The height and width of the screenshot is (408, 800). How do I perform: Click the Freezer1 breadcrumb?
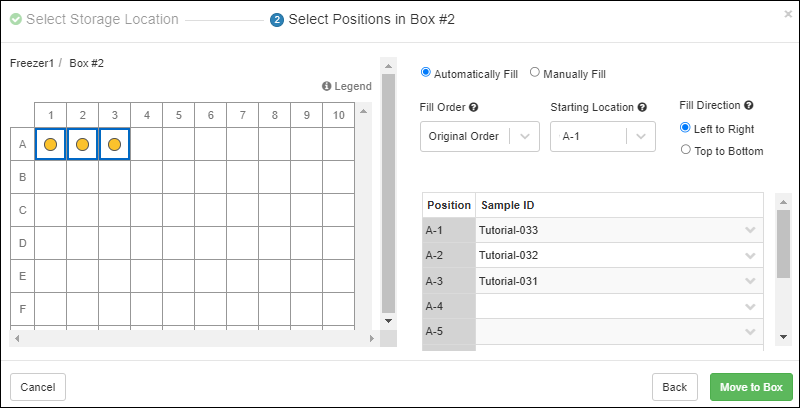(x=32, y=63)
